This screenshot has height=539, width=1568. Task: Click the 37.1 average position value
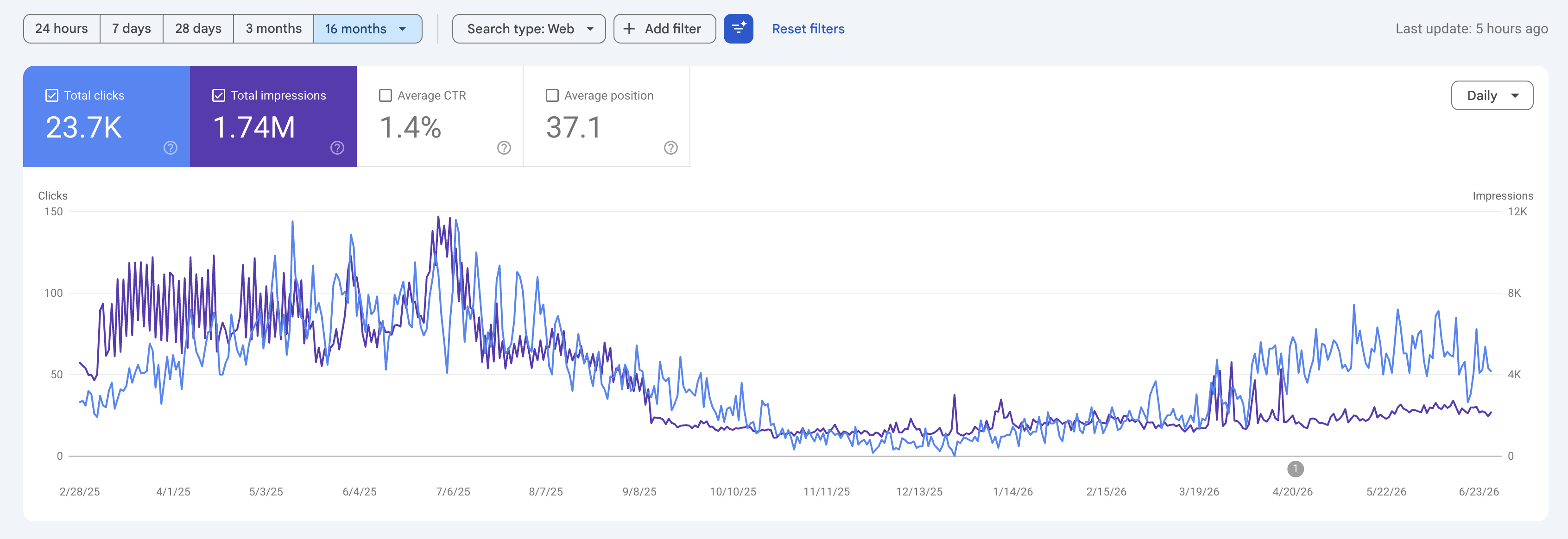point(573,127)
